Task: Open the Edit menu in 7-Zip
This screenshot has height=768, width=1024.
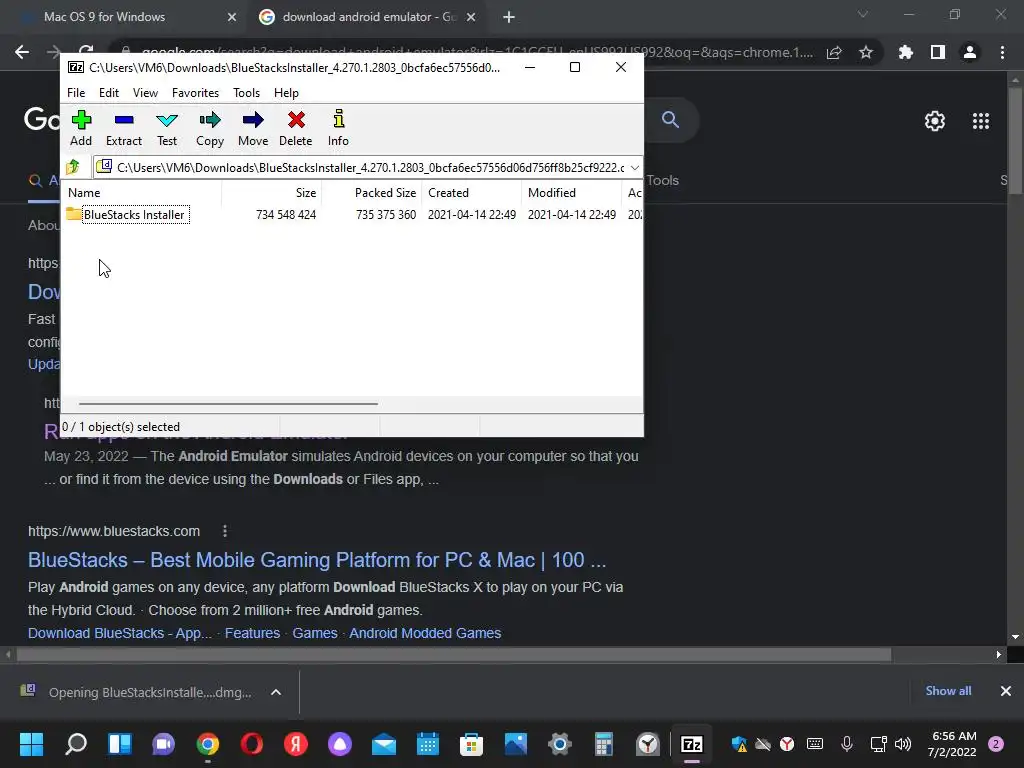Action: [x=108, y=93]
